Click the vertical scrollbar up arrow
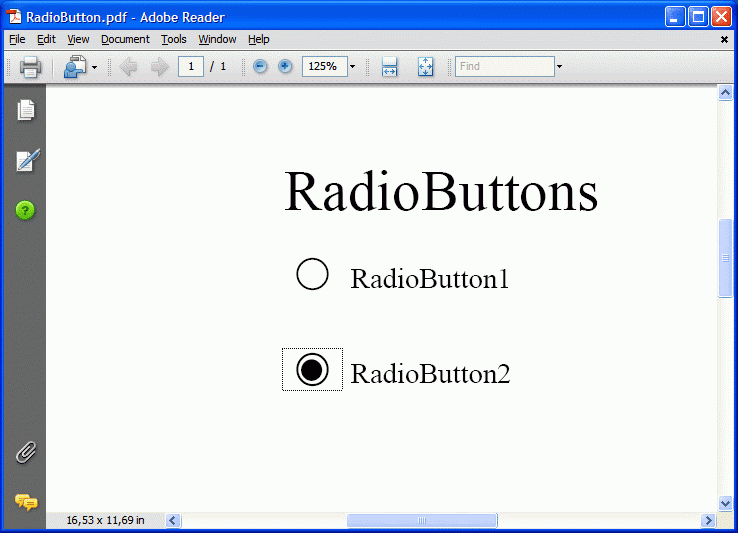 coord(725,93)
